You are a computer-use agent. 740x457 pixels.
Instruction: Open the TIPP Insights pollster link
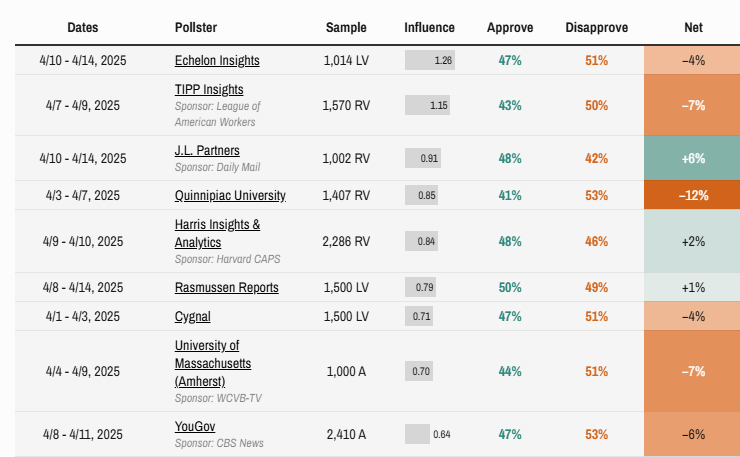209,90
